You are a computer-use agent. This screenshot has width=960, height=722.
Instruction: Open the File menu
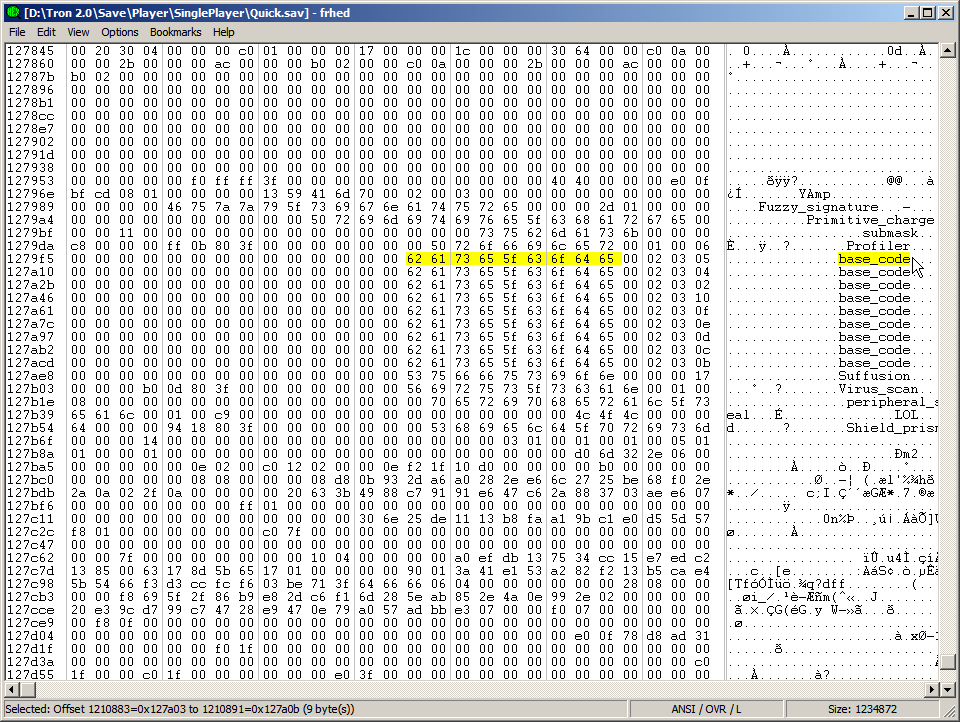tap(17, 32)
